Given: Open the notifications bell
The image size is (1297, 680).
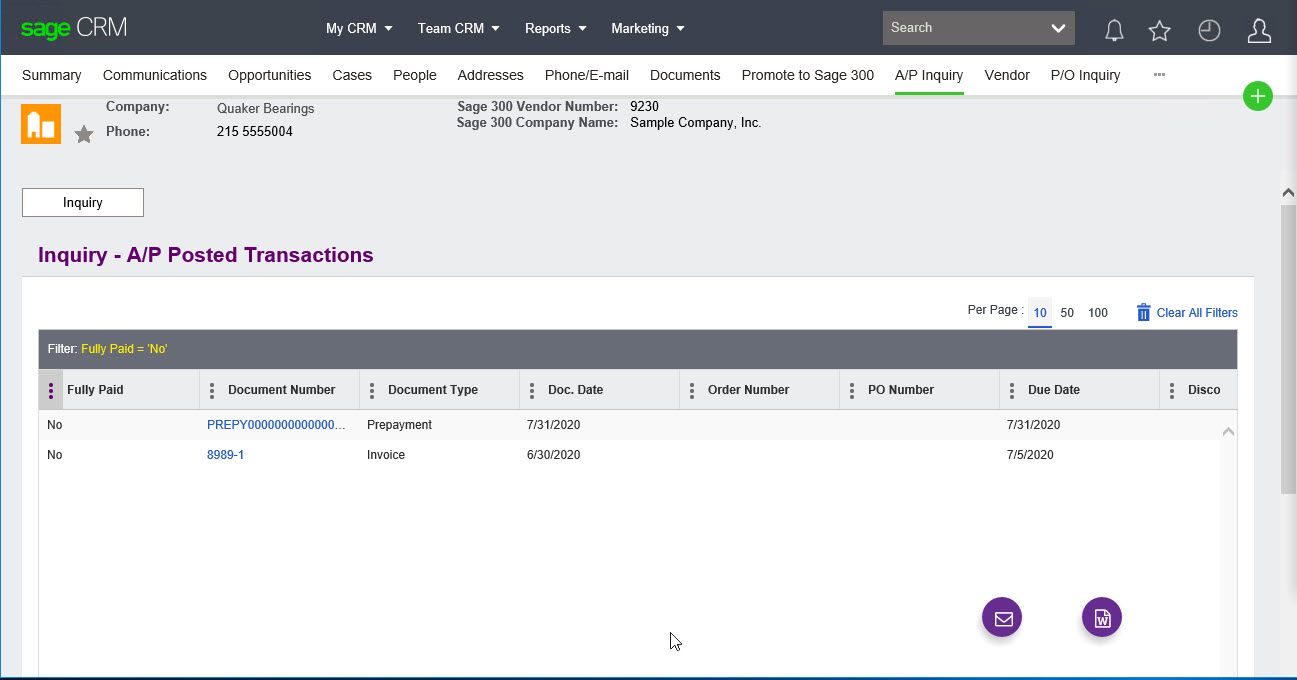Looking at the screenshot, I should [1114, 30].
